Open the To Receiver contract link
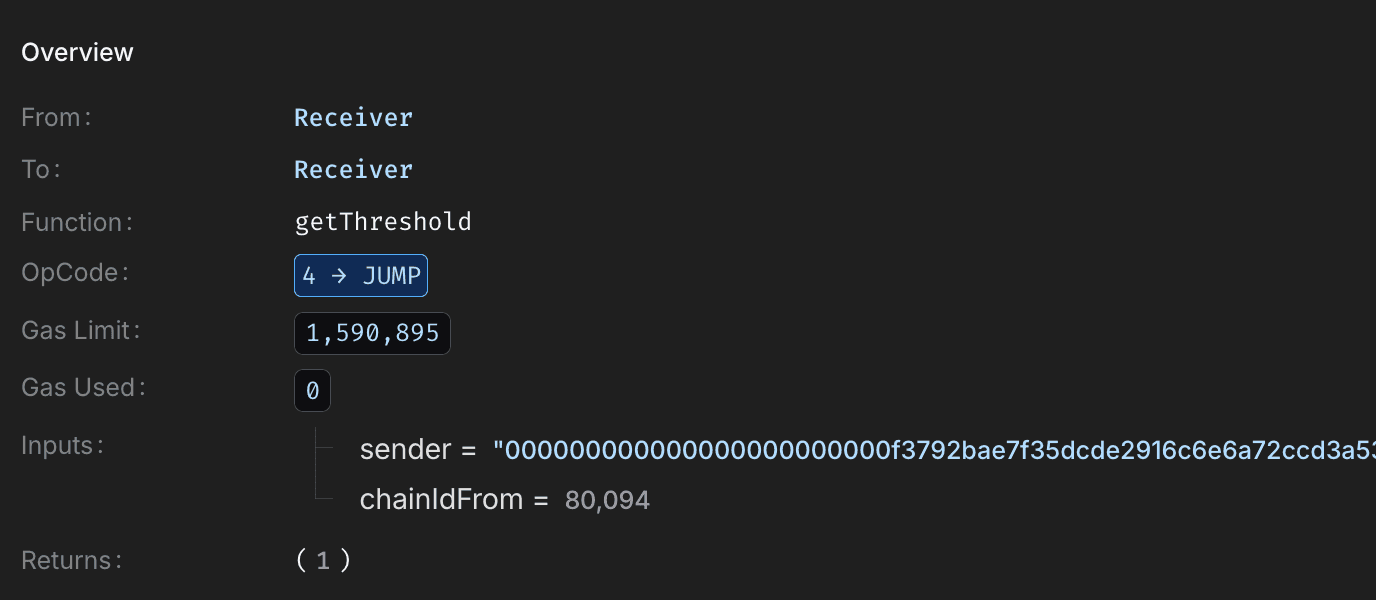 [353, 169]
